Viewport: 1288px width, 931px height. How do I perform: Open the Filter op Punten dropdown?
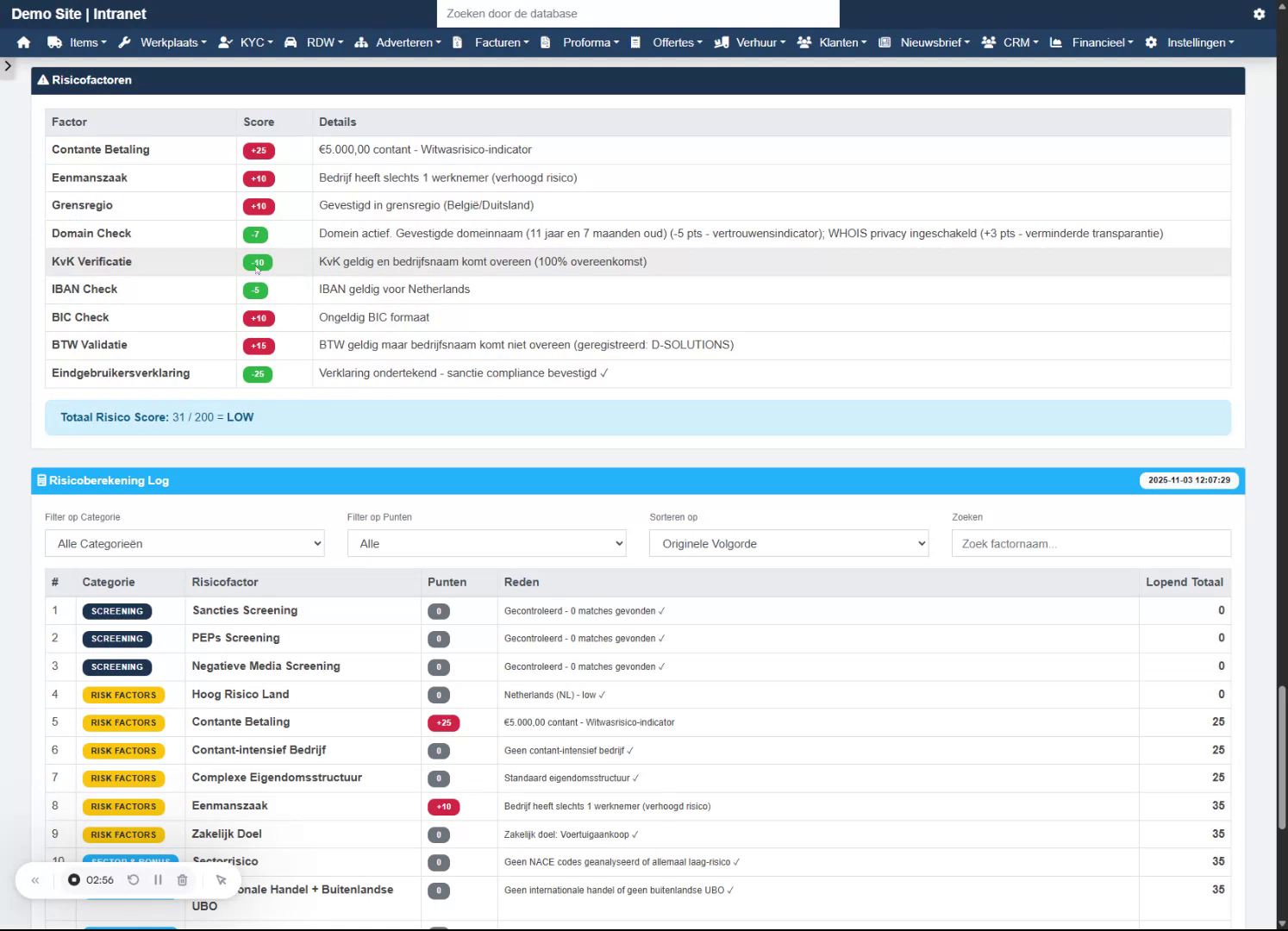tap(487, 543)
